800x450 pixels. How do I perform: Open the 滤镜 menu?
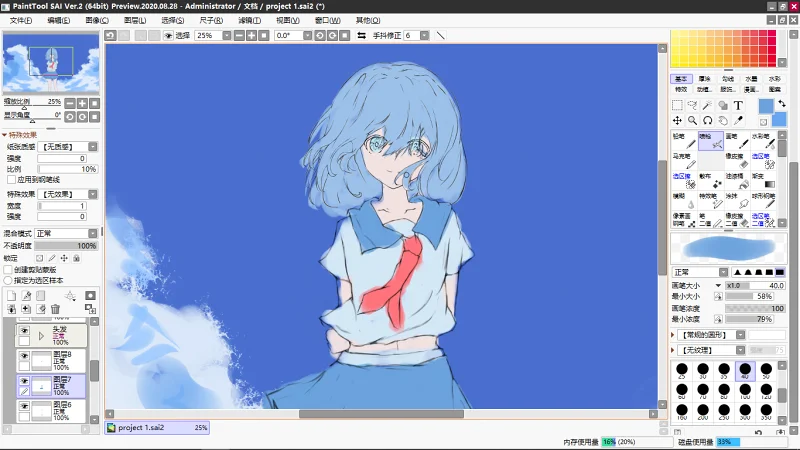(x=249, y=20)
